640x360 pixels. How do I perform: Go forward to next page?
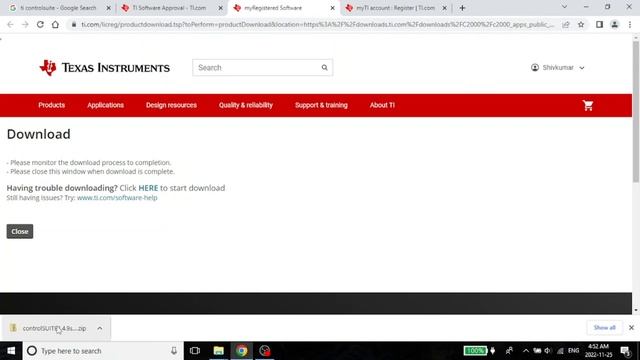25,24
